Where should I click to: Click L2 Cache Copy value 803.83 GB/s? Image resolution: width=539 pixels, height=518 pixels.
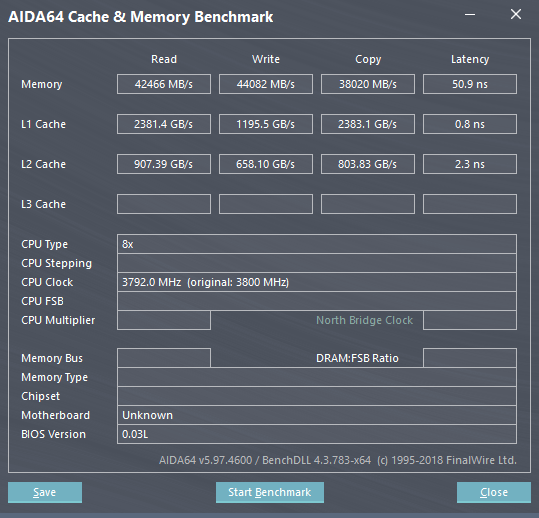click(x=368, y=164)
